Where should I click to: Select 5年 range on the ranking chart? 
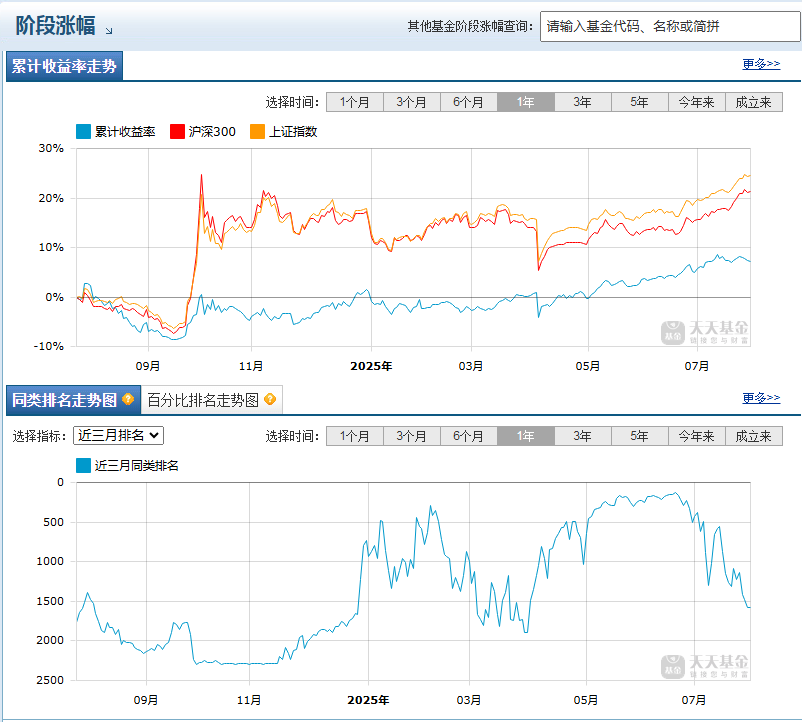click(640, 436)
